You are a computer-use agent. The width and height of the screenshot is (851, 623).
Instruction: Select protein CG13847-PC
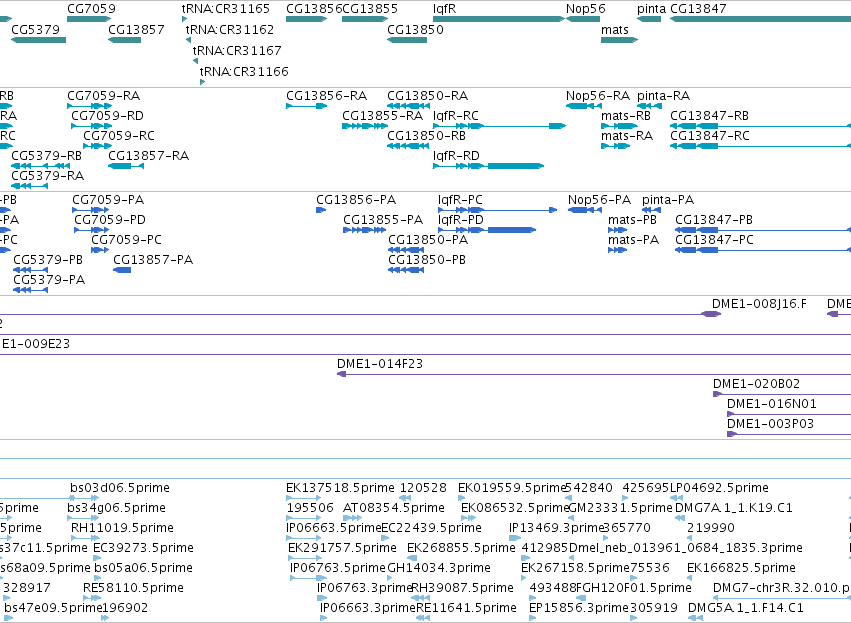pyautogui.click(x=763, y=250)
